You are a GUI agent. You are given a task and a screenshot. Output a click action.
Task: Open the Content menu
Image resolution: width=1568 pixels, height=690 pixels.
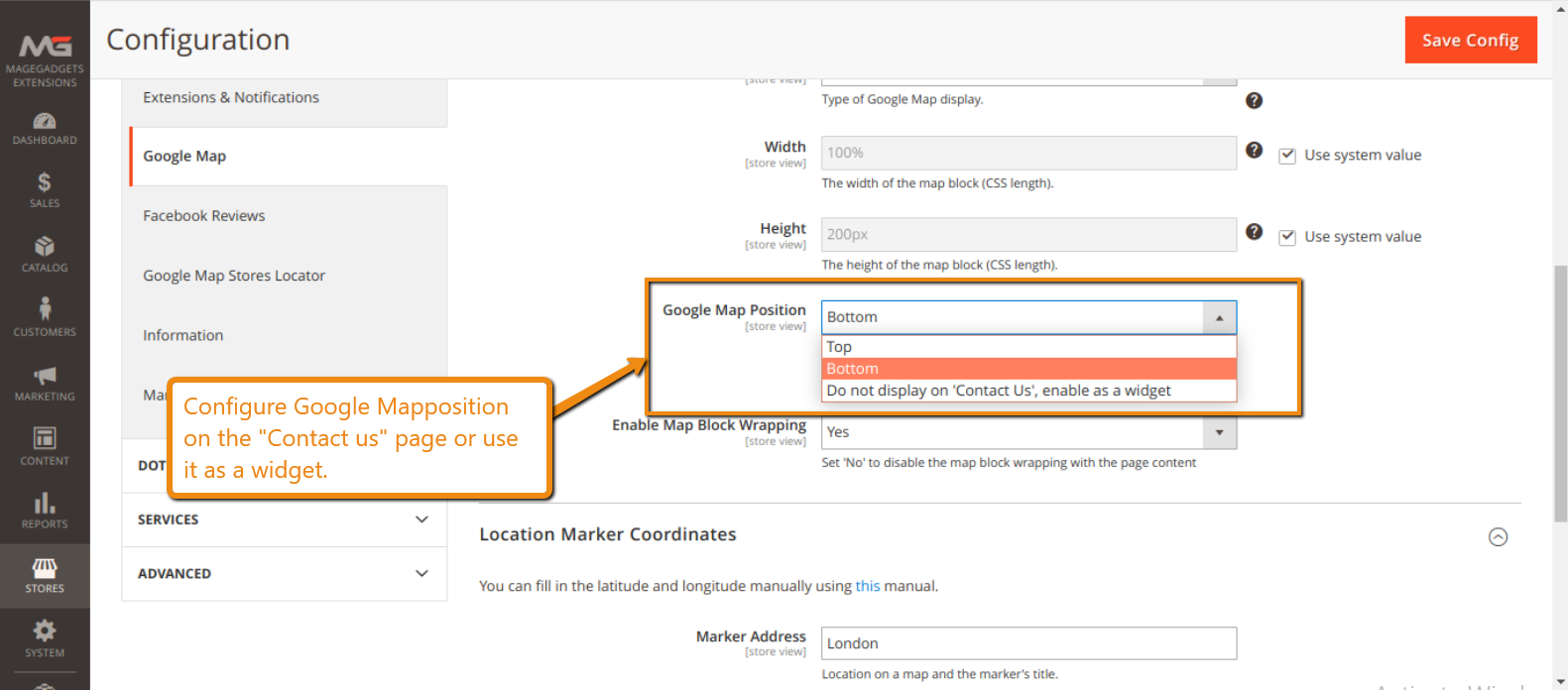[45, 447]
